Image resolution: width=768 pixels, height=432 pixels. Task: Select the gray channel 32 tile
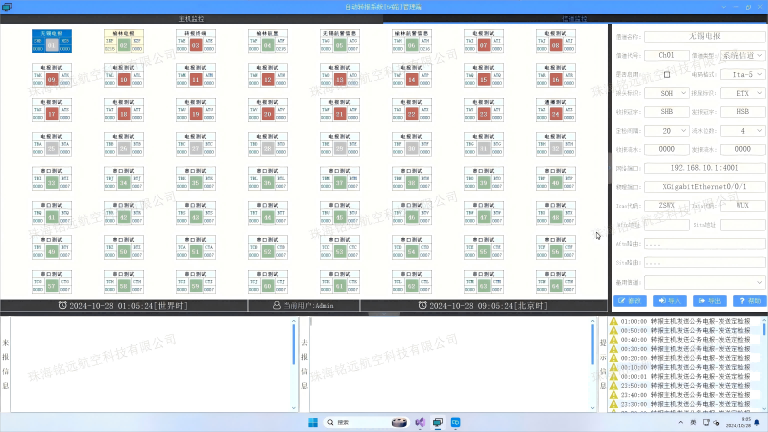[556, 144]
